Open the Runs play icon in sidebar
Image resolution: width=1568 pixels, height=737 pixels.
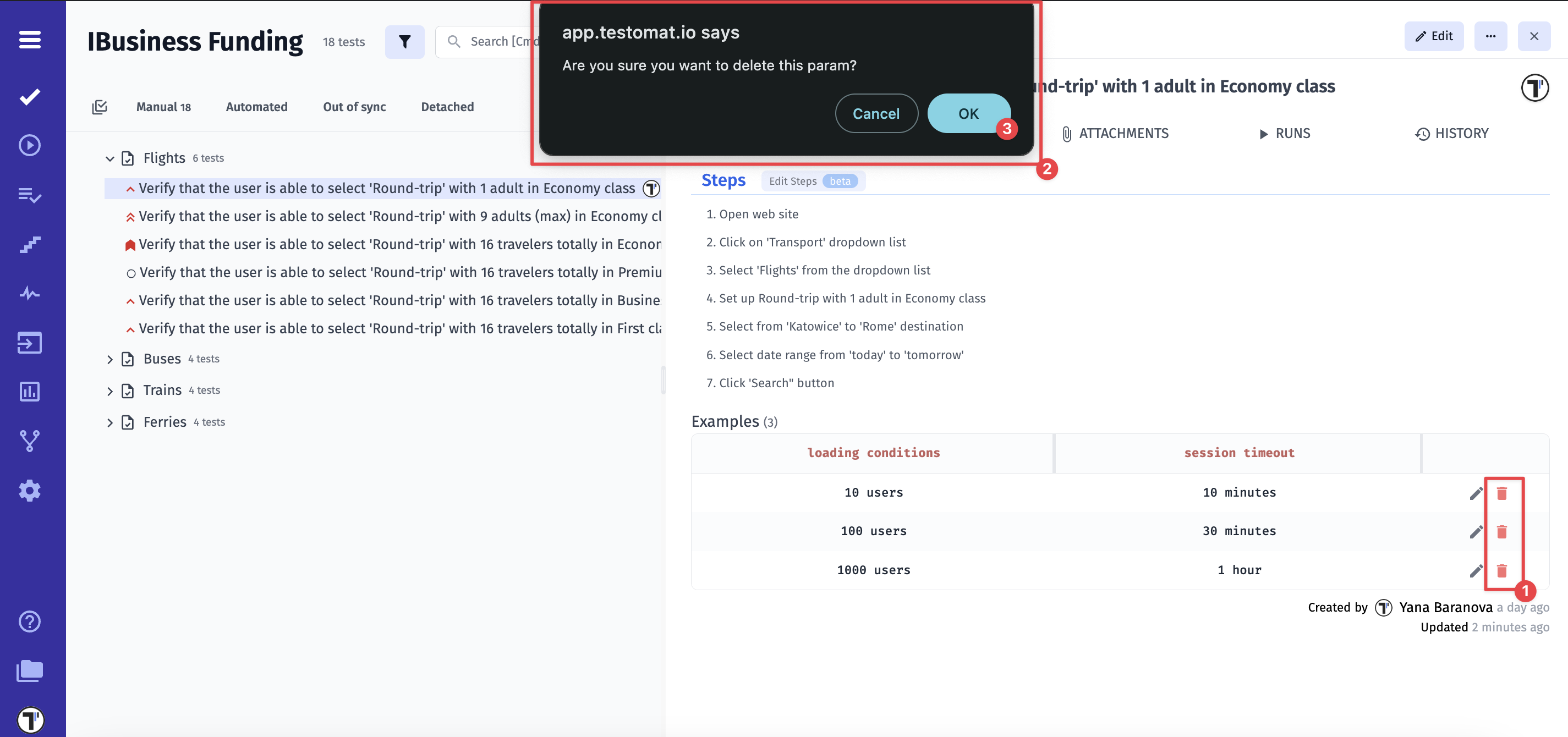[29, 145]
